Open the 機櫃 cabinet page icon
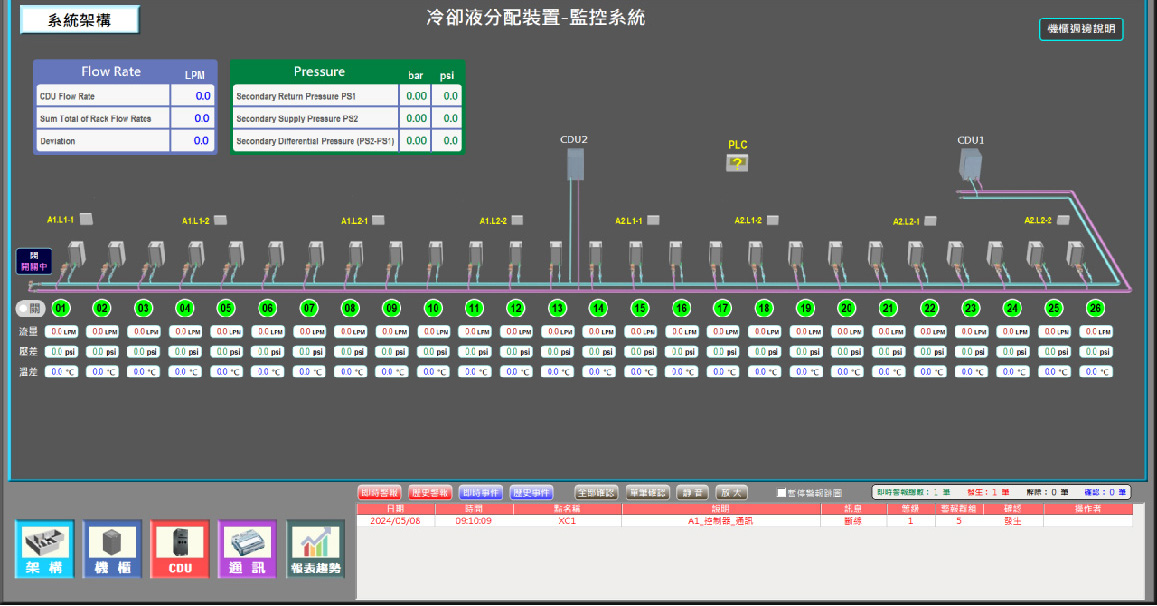1157x606 pixels. tap(112, 549)
